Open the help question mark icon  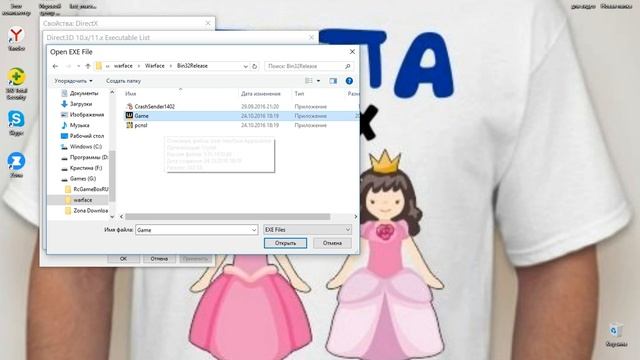pos(349,81)
